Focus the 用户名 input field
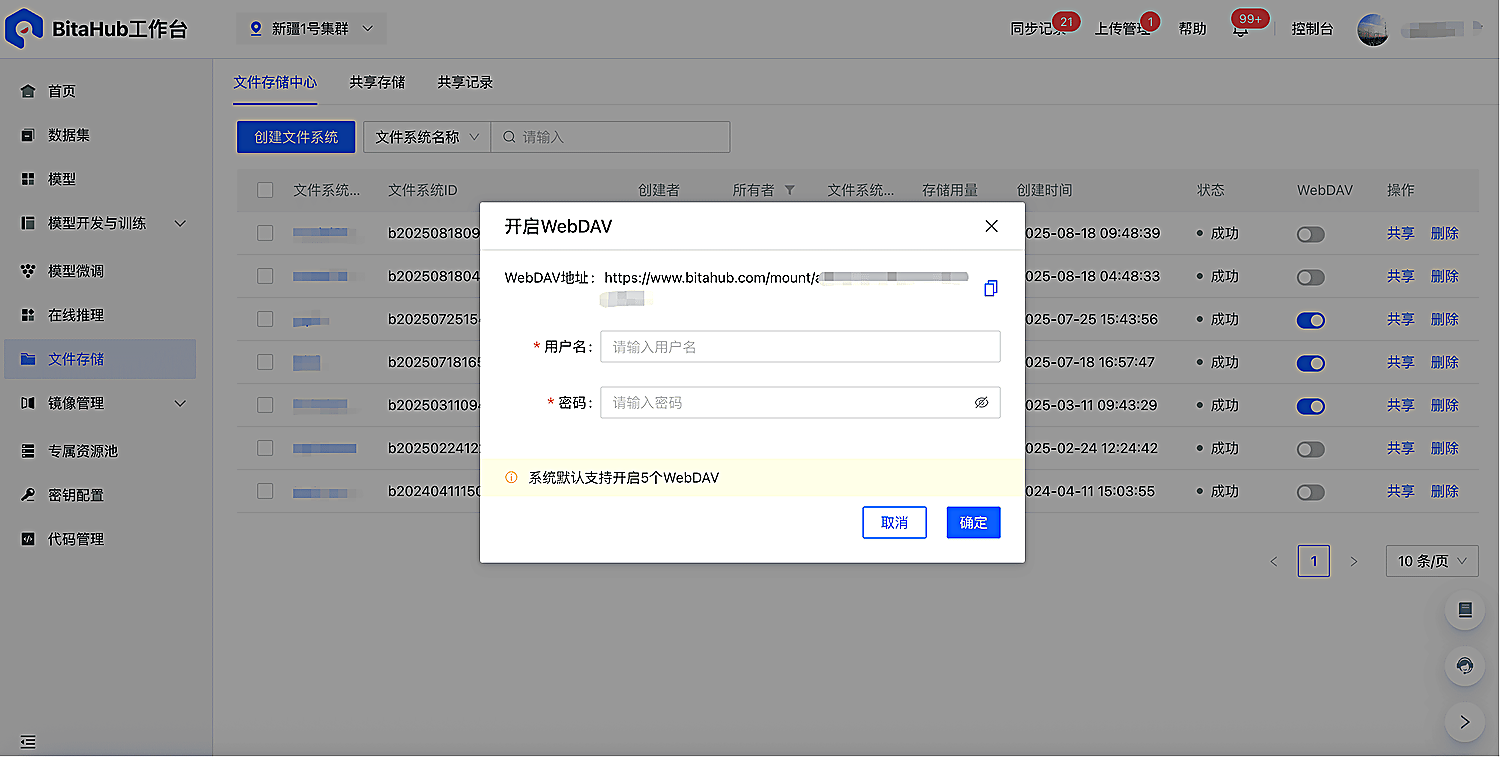 click(x=800, y=347)
